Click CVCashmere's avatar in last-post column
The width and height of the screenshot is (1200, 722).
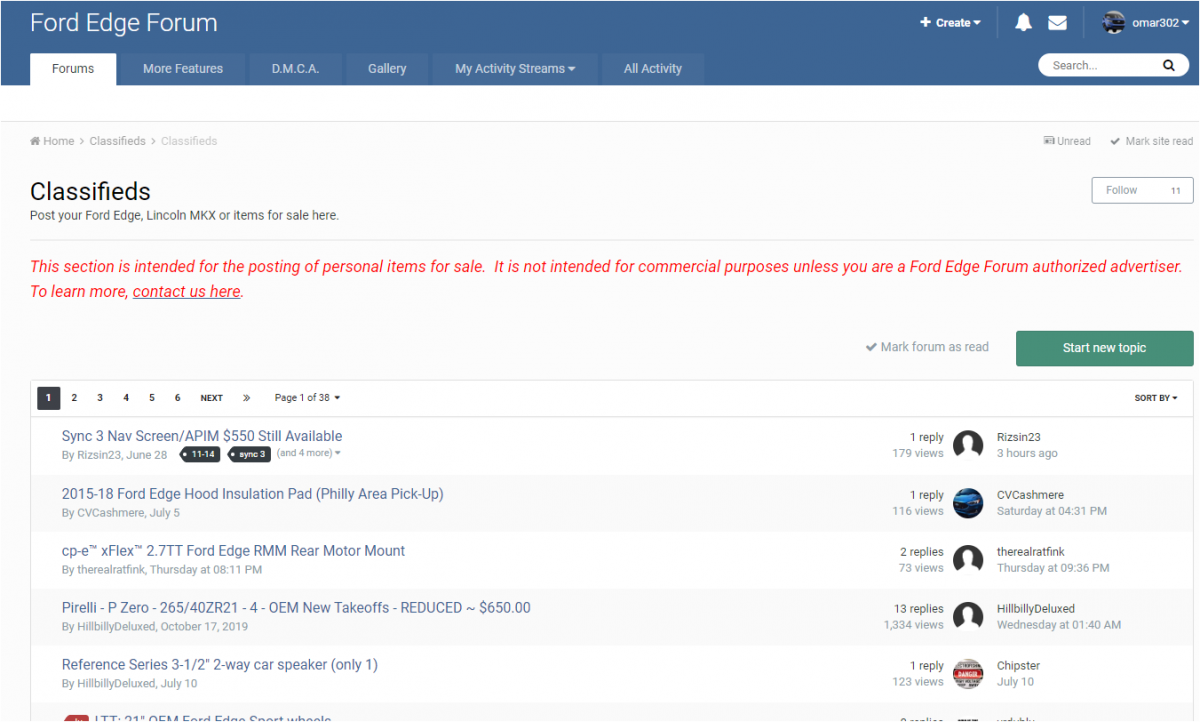tap(968, 502)
